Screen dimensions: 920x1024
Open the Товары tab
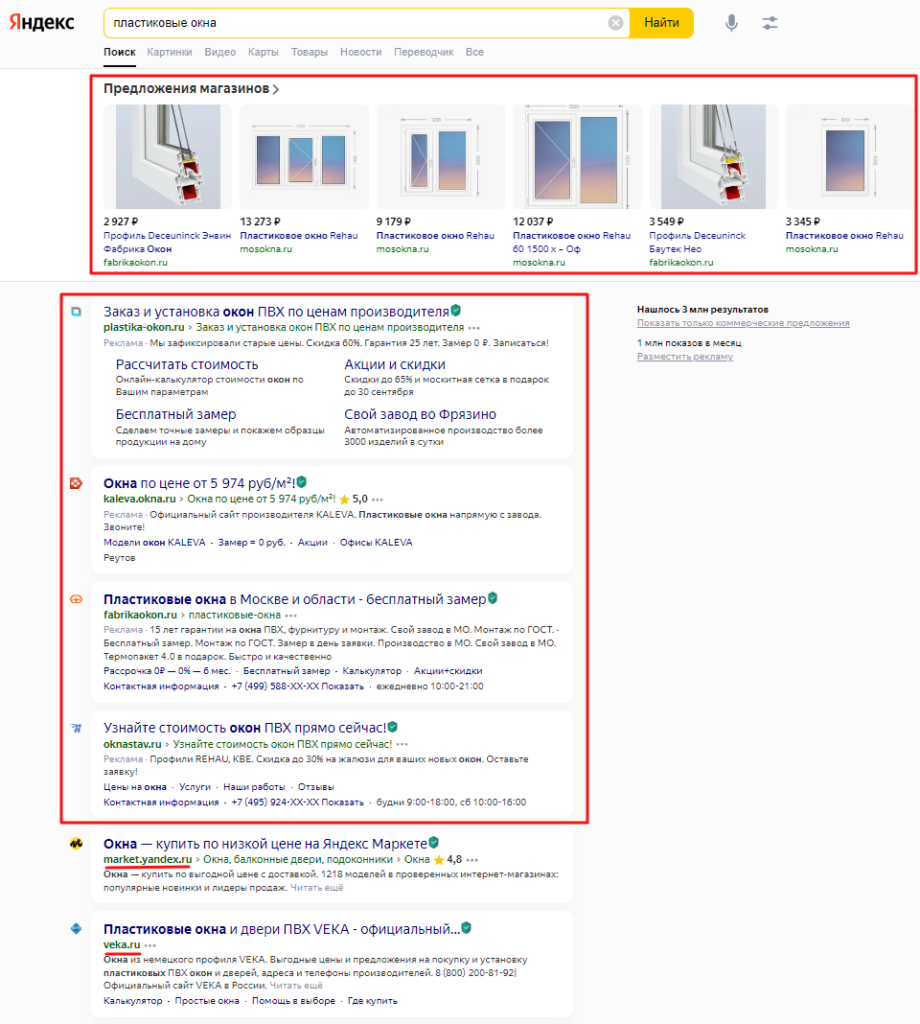coord(309,52)
